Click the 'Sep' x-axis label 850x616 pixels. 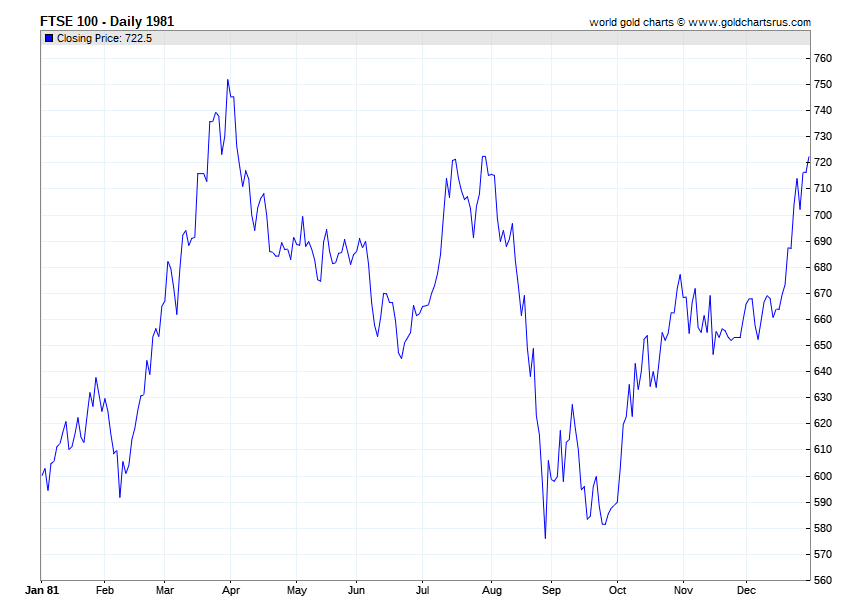(551, 590)
